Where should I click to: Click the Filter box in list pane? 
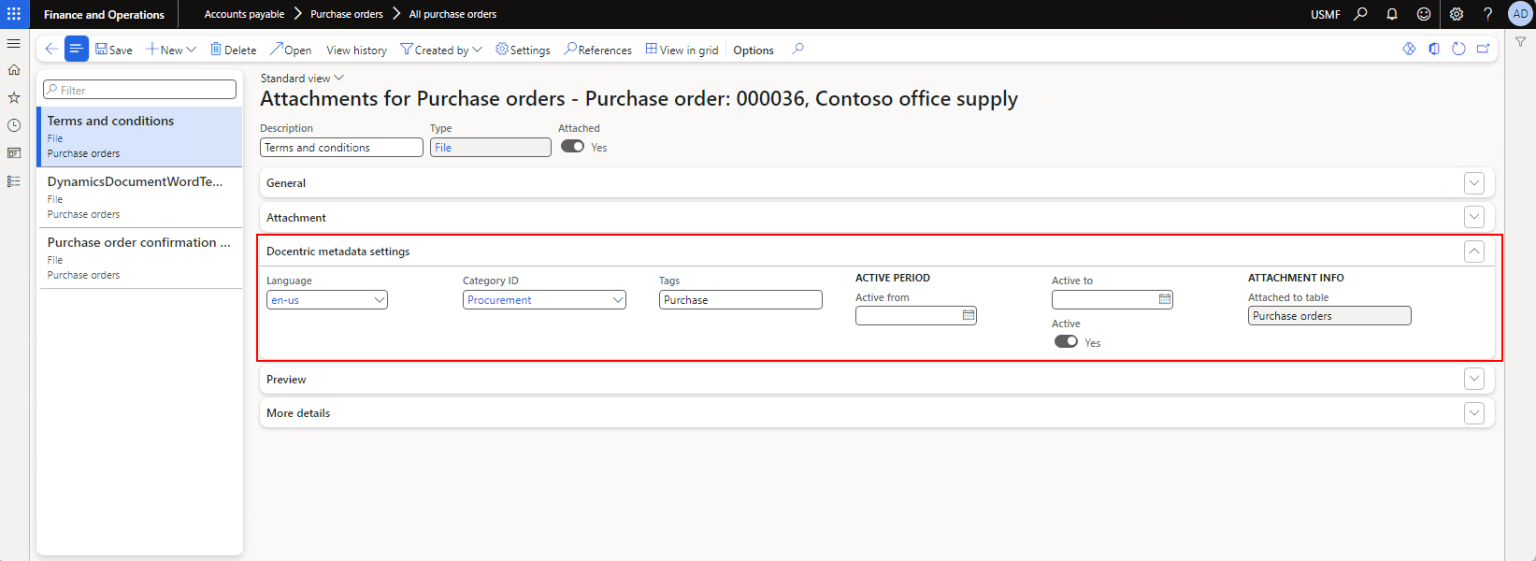pyautogui.click(x=139, y=90)
